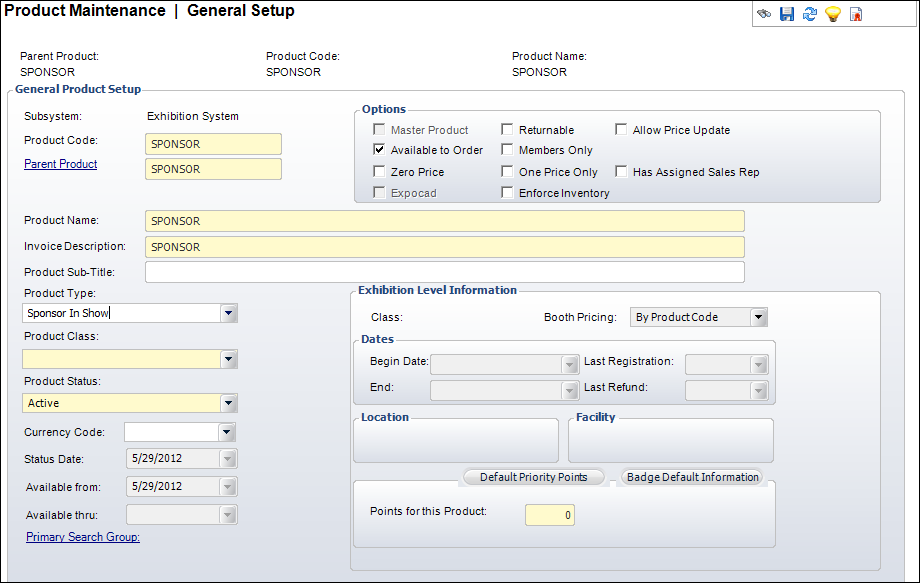
Task: Switch to Default Priority Points tab
Action: [533, 477]
